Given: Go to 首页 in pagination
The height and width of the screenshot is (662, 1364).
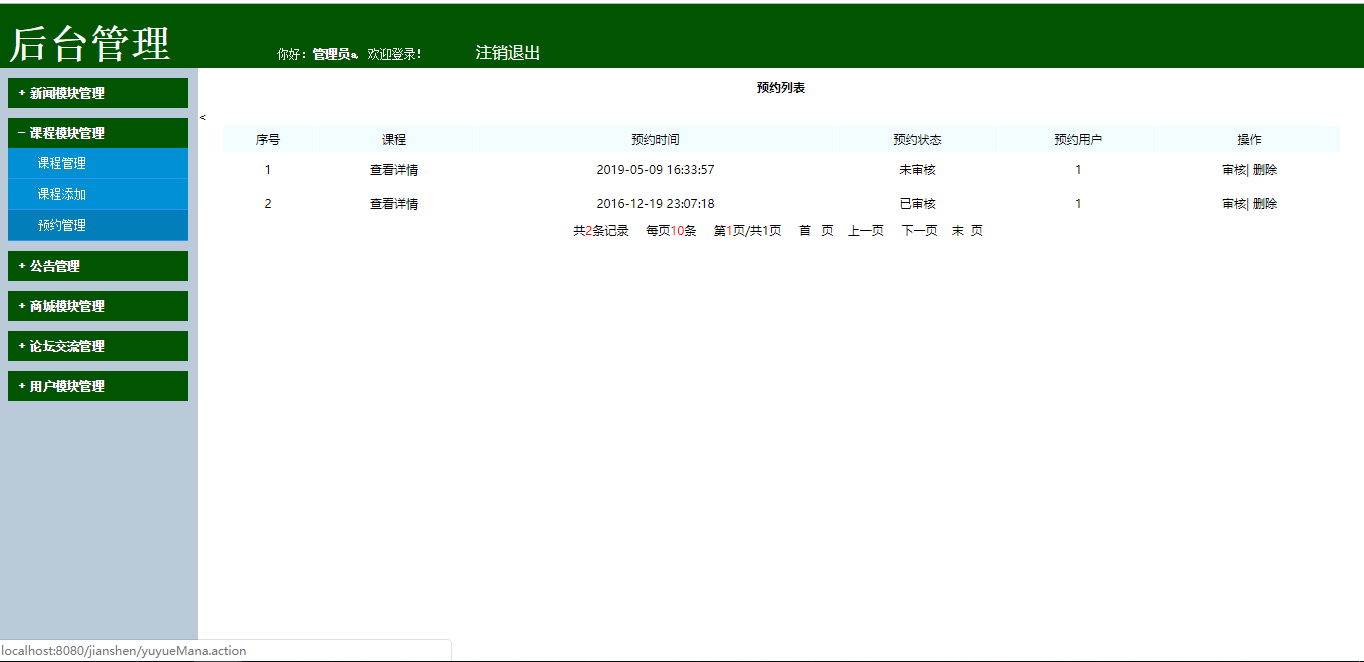Looking at the screenshot, I should tap(816, 231).
